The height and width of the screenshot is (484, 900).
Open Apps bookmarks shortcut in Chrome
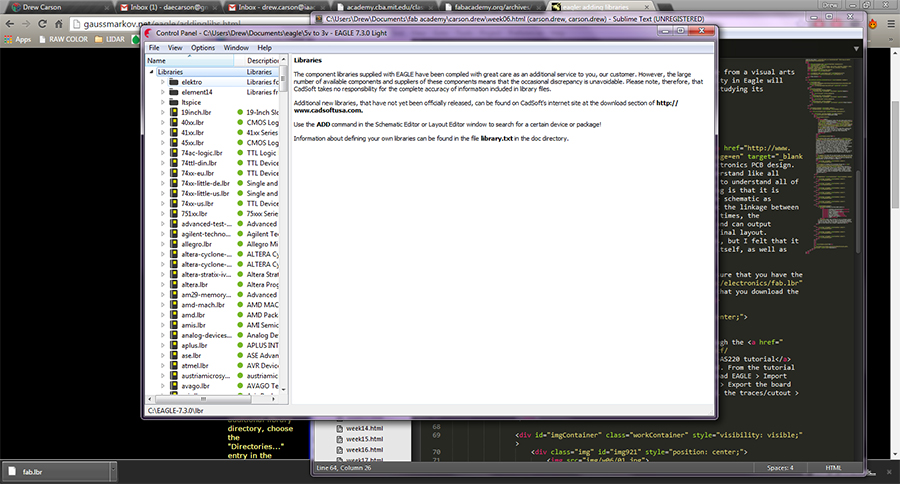pos(18,40)
